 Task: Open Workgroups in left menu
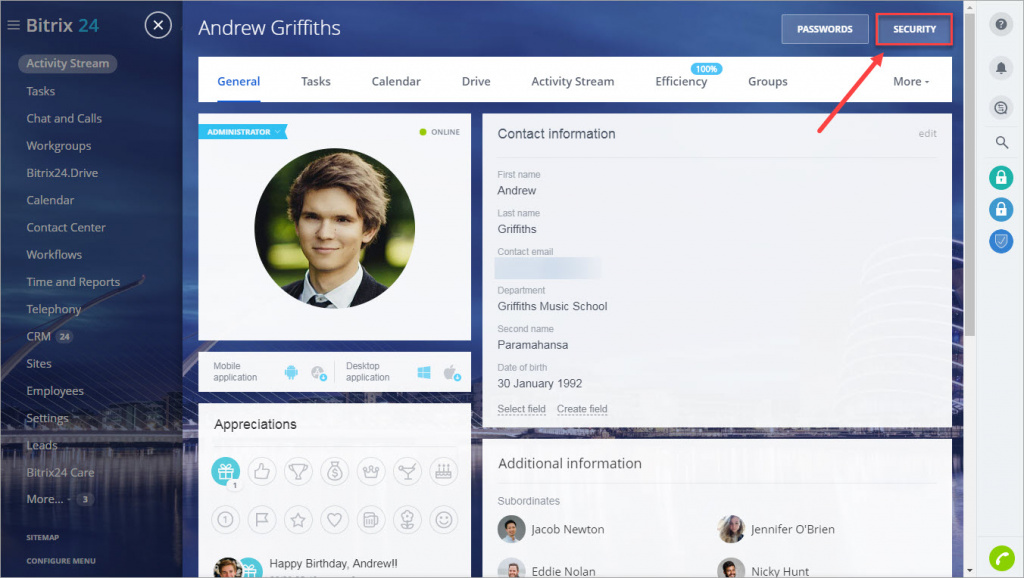(59, 146)
